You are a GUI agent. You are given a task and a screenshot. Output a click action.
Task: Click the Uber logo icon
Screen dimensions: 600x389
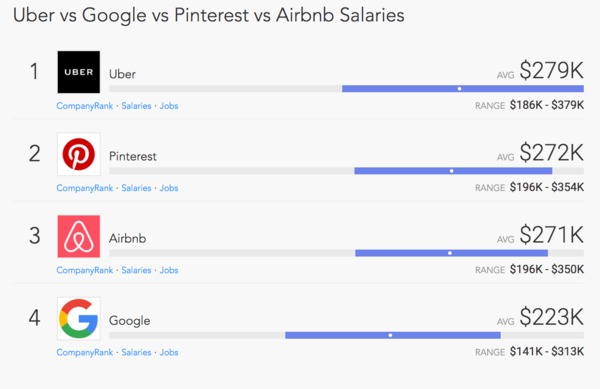pos(79,72)
